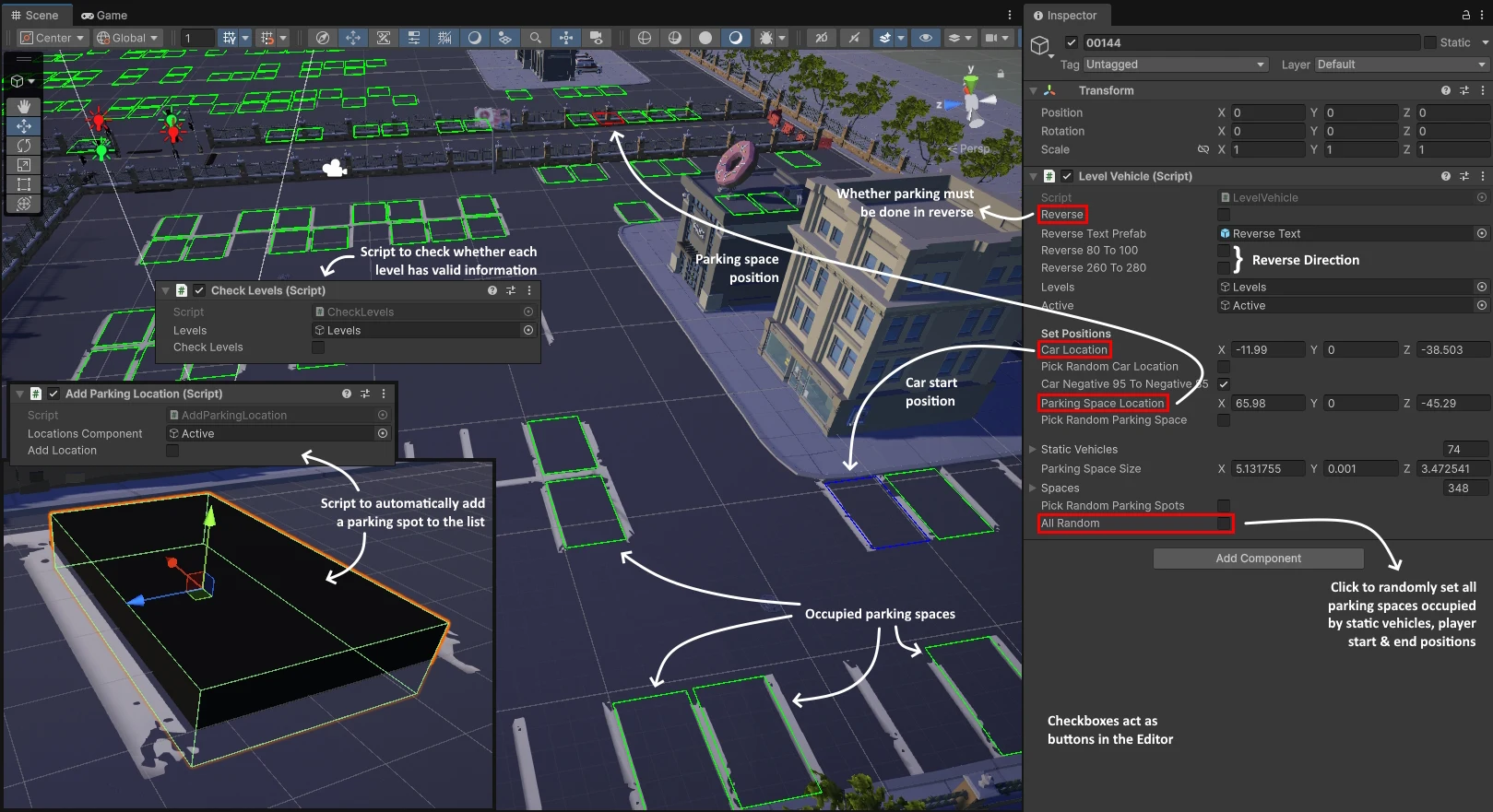The height and width of the screenshot is (812, 1493).
Task: Open Level Vehicle script help icon
Action: pyautogui.click(x=1446, y=176)
